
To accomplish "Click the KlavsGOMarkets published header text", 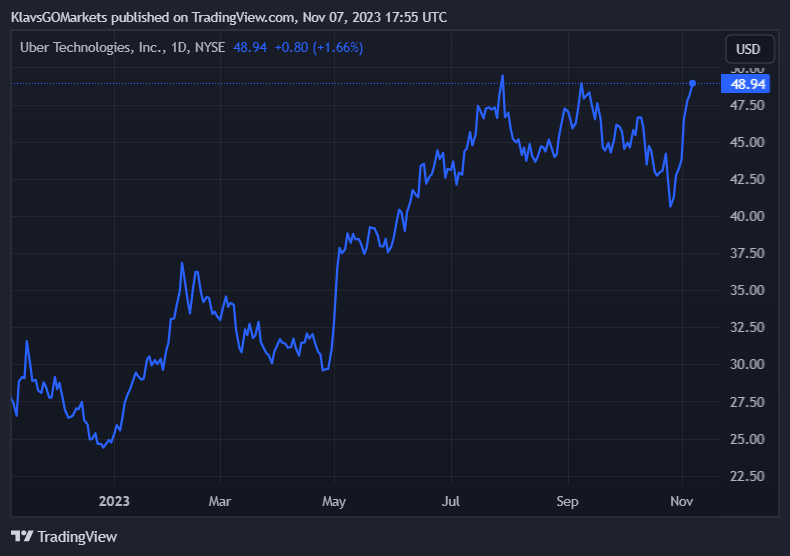I will tap(229, 17).
